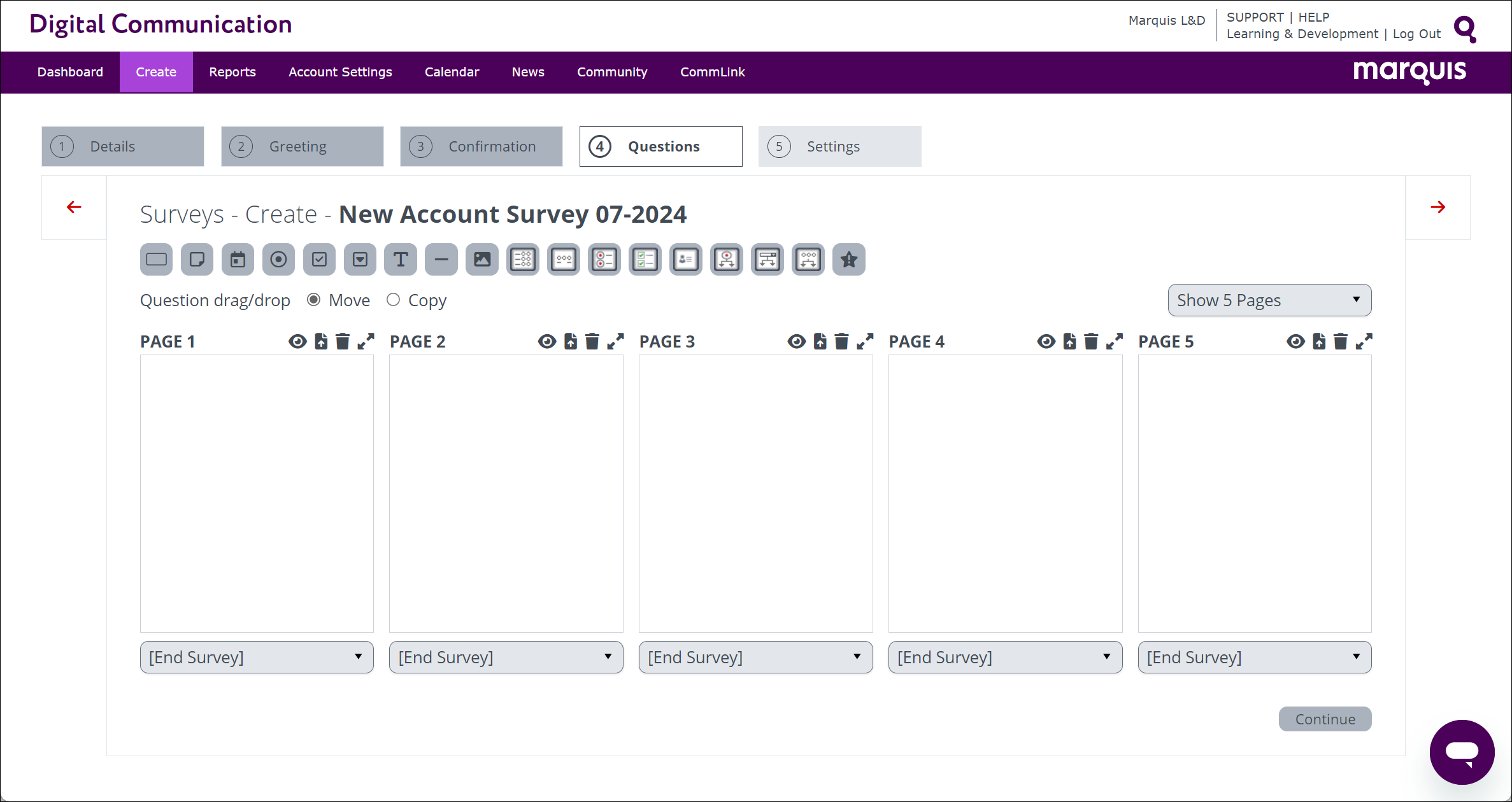Viewport: 1512px width, 802px height.
Task: Preview Page 2 with the eye icon
Action: coord(547,342)
